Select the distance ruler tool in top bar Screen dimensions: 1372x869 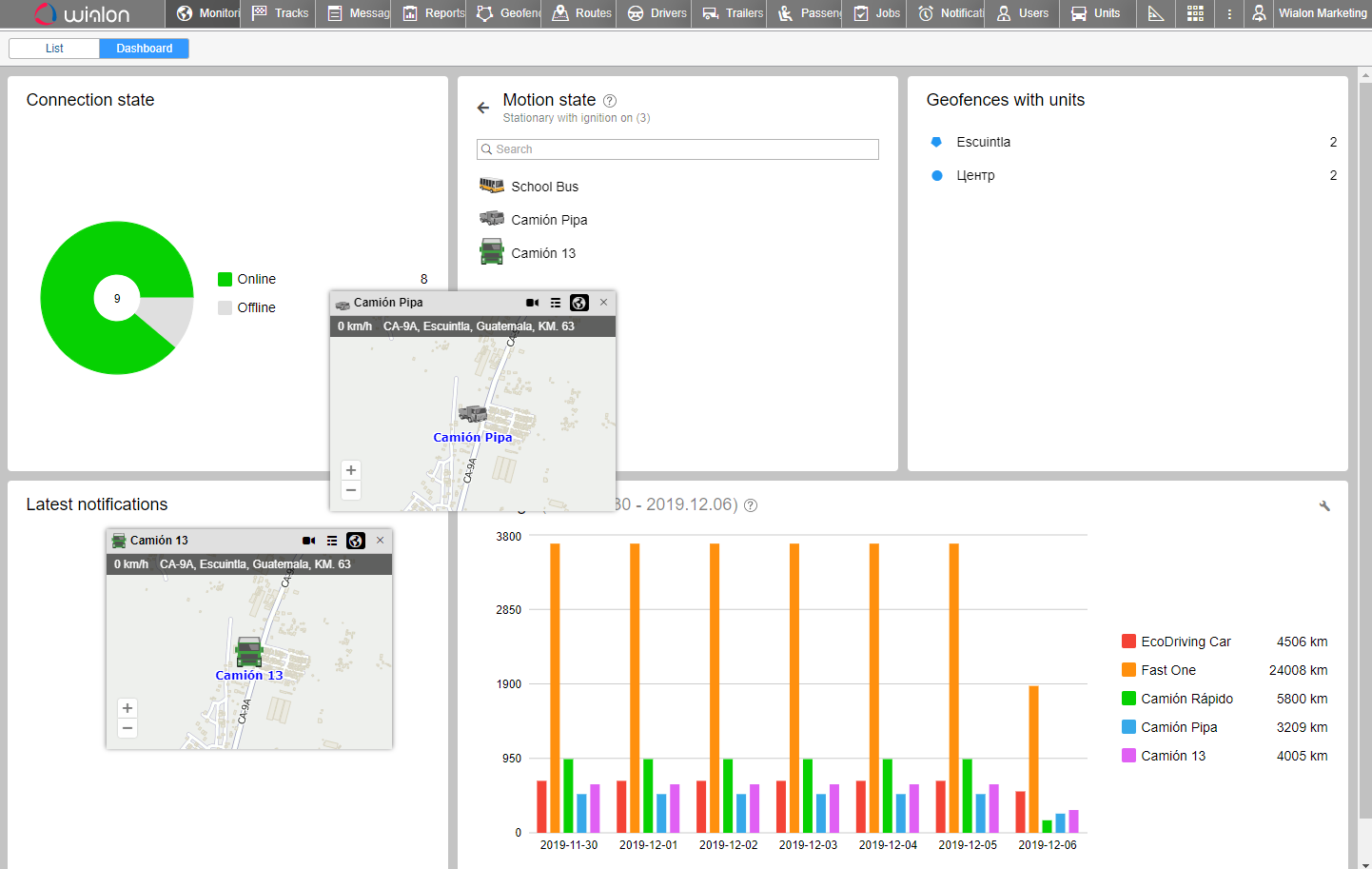(x=1156, y=13)
